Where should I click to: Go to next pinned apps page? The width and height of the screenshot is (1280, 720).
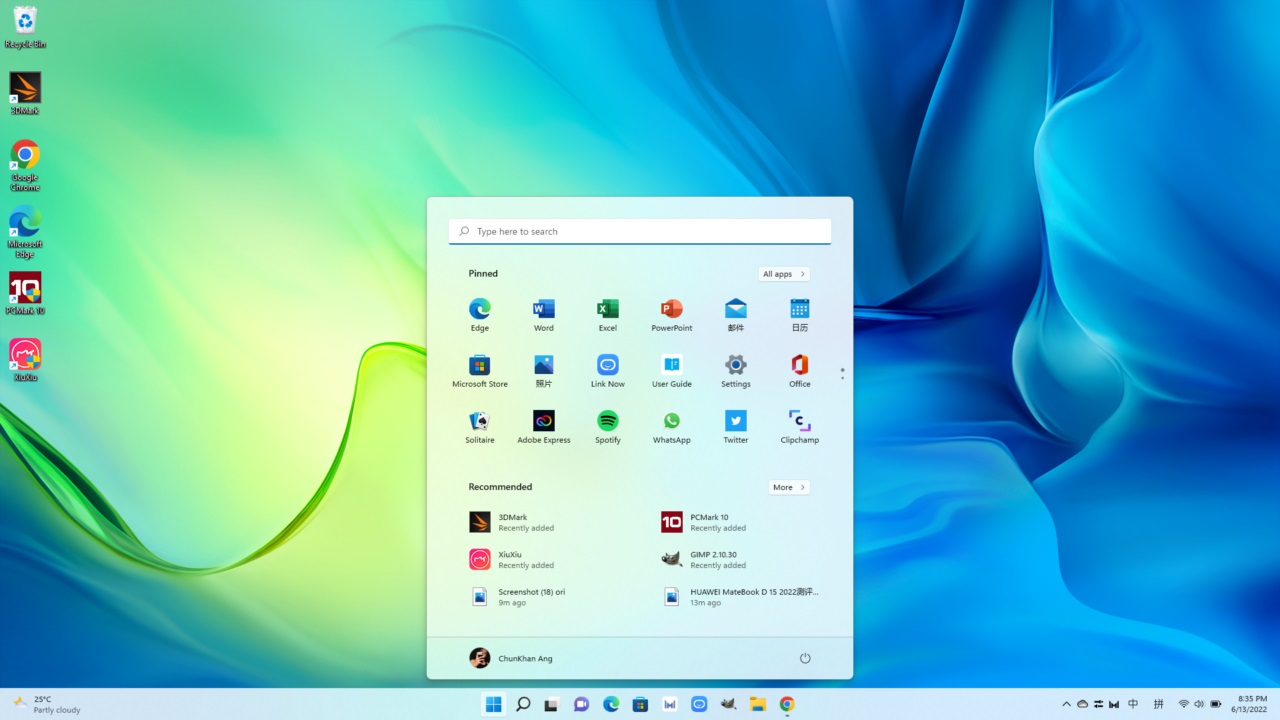tap(842, 377)
